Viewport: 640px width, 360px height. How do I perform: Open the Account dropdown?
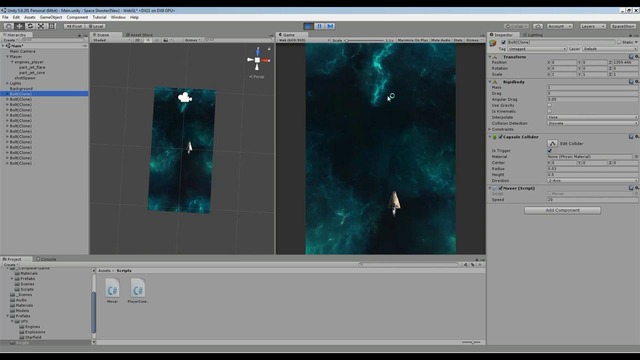(x=560, y=26)
